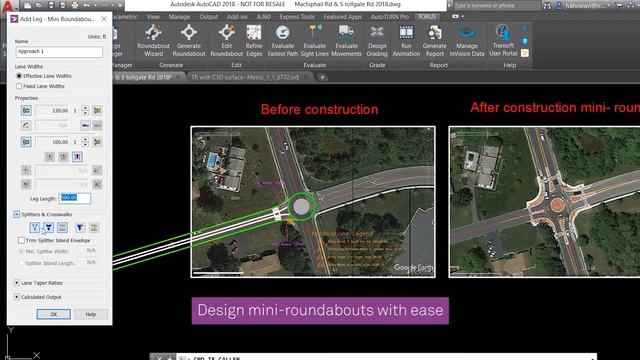Image resolution: width=640 pixels, height=360 pixels.
Task: Click the Before construction aerial image
Action: tap(313, 202)
